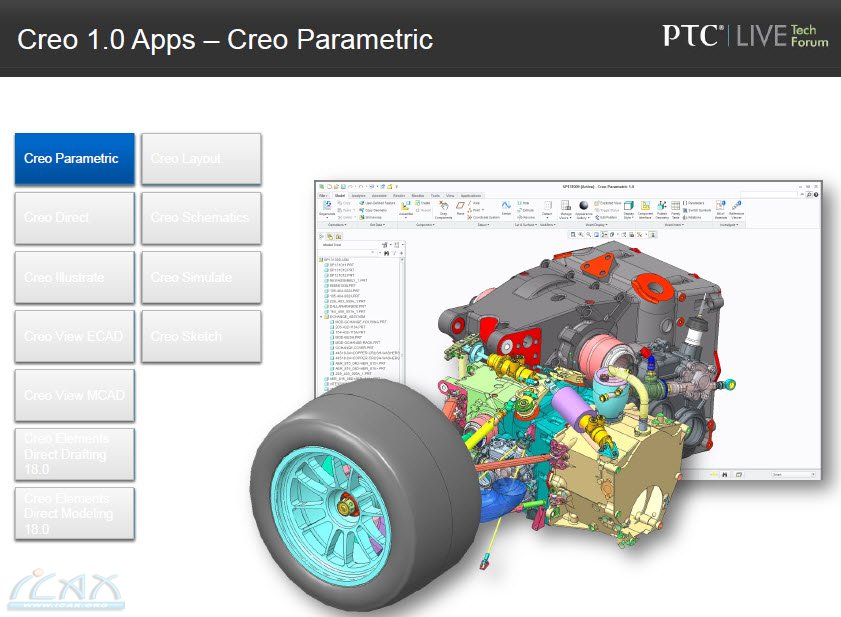Expand the Model Display group dropdown
Image resolution: width=841 pixels, height=617 pixels.
(596, 225)
